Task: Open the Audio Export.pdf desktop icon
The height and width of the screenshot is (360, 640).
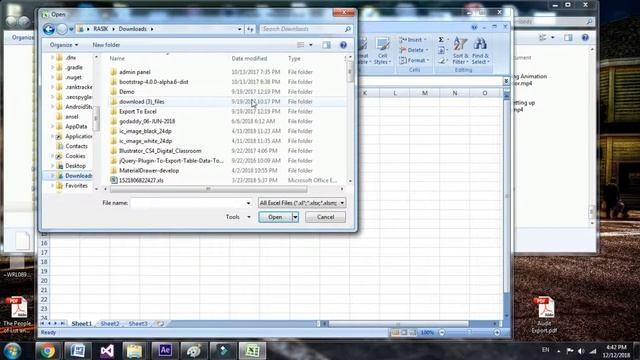Action: [x=545, y=315]
